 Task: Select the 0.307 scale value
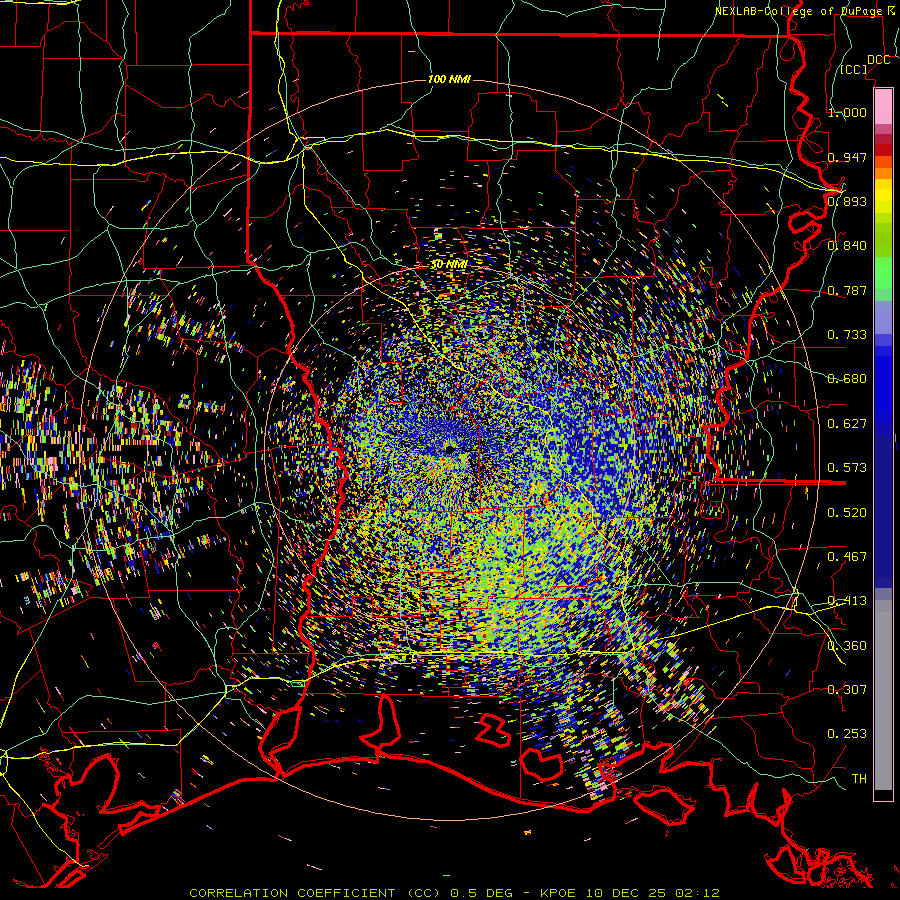[x=847, y=690]
